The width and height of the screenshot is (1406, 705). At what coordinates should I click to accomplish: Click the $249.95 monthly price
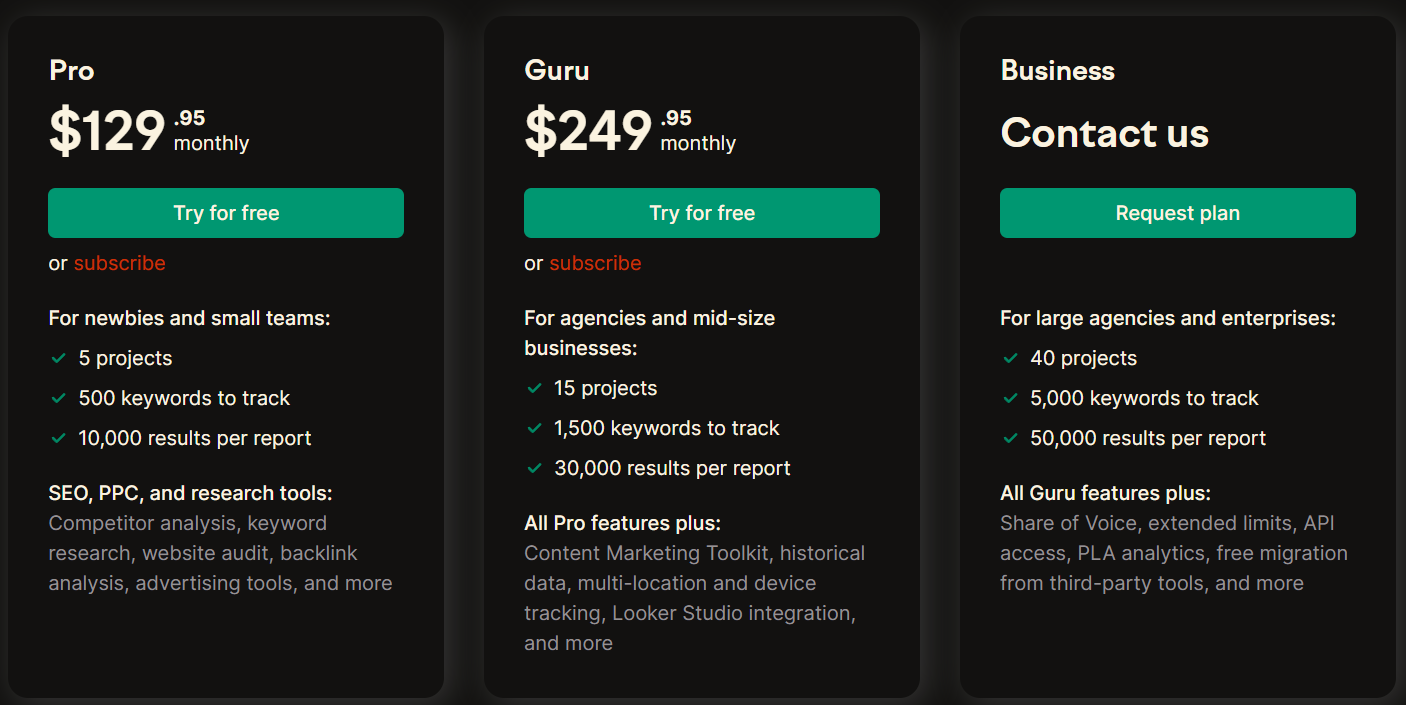tap(630, 131)
